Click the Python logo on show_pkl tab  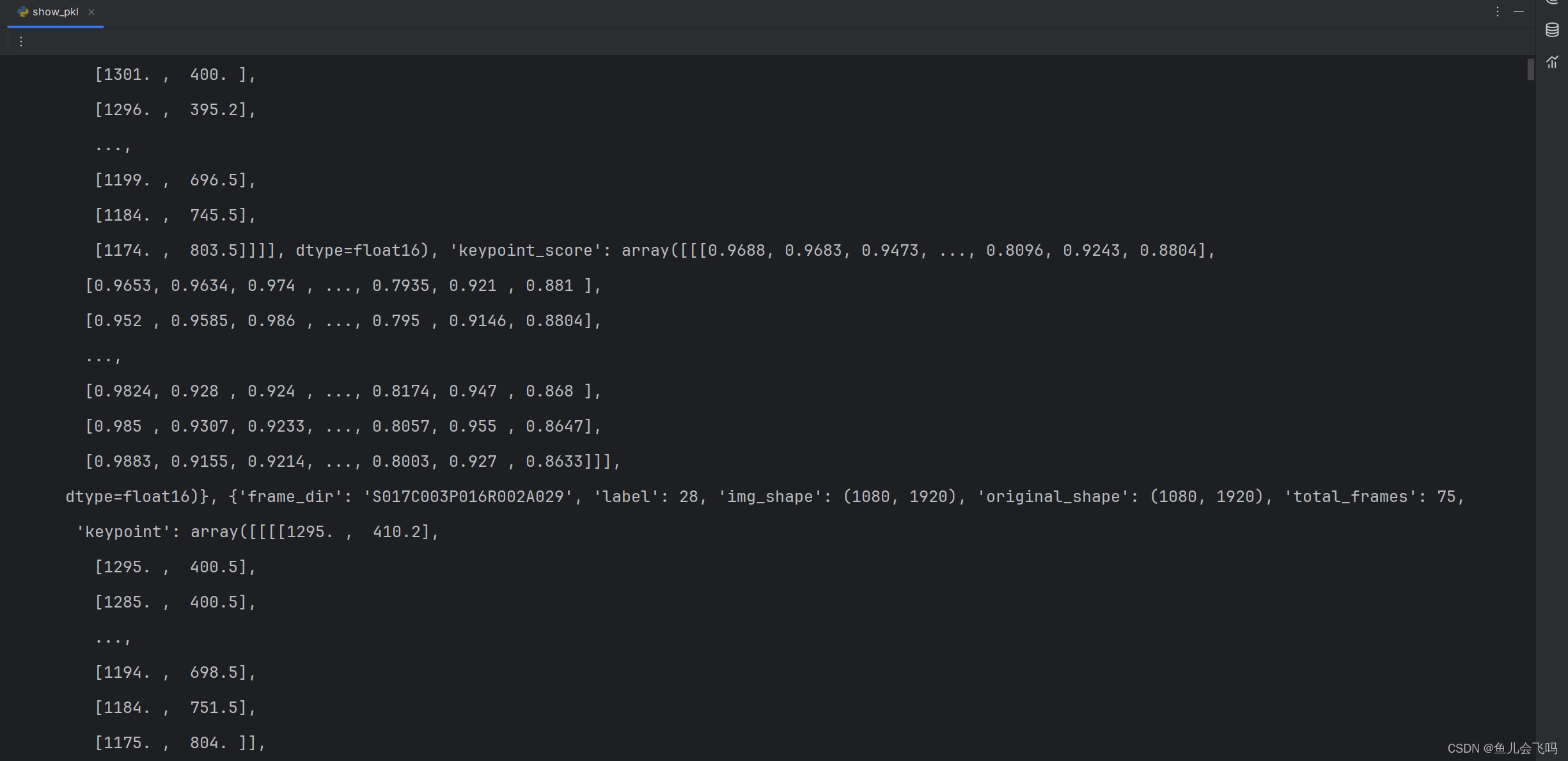tap(23, 12)
